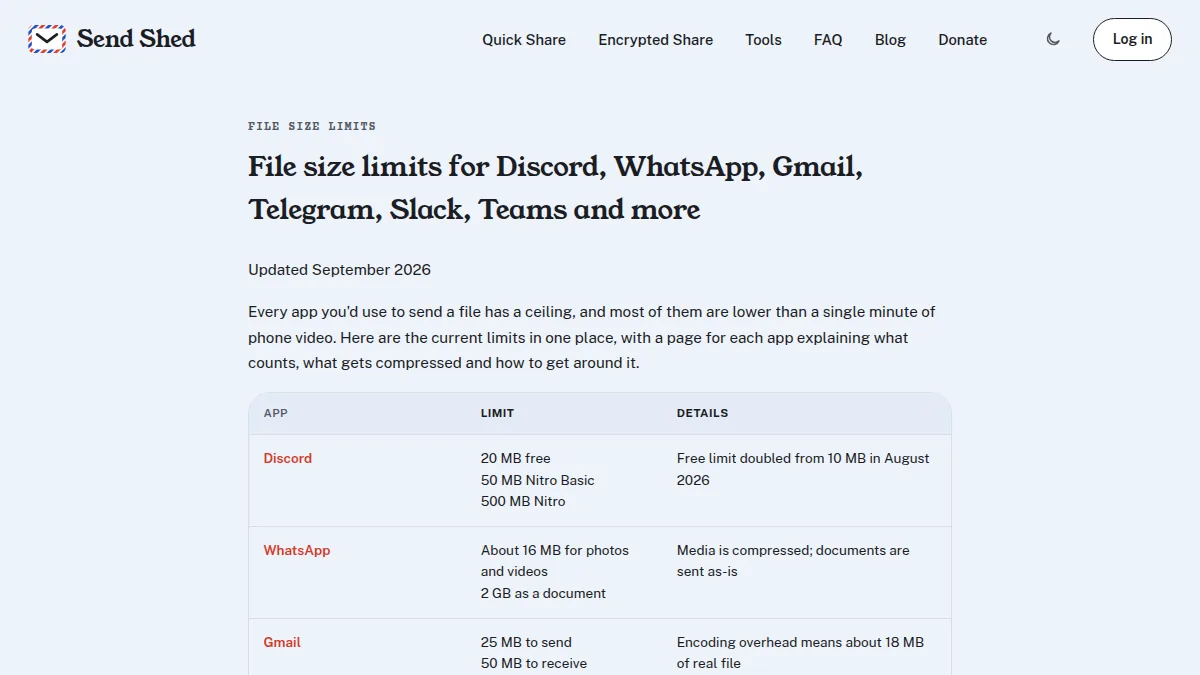Viewport: 1200px width, 675px height.
Task: Click Discord's "Free limit doubled" detail text
Action: coord(803,469)
